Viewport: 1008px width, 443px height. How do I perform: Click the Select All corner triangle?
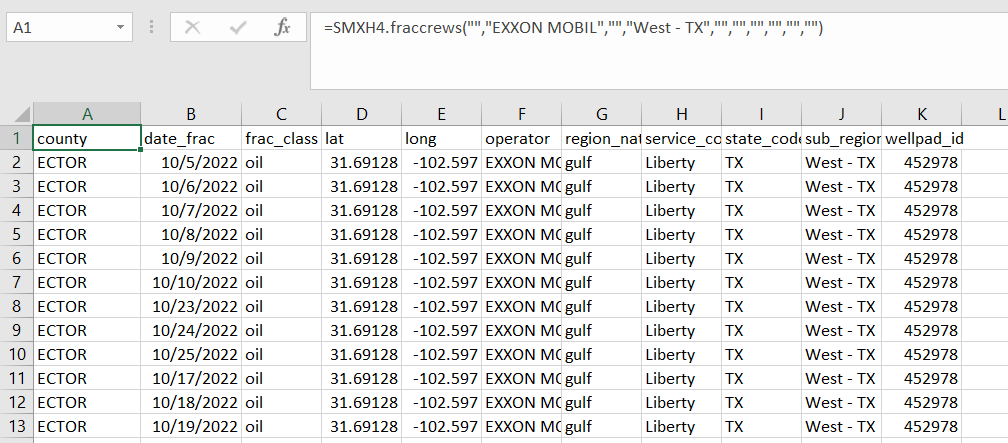(x=22, y=114)
